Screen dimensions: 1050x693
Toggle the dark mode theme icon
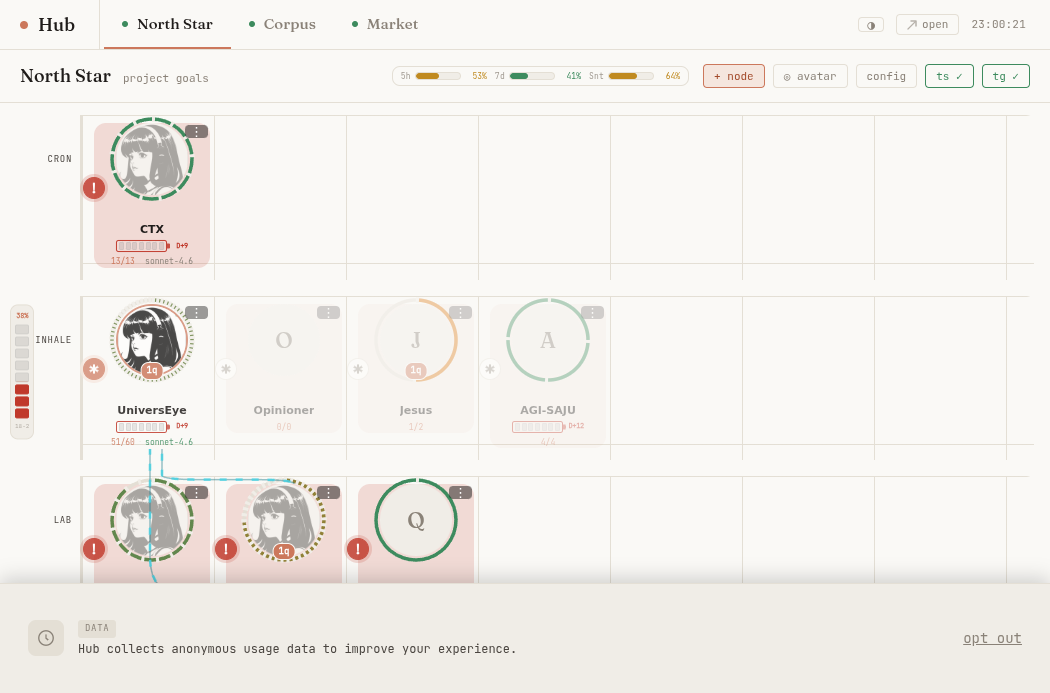[871, 25]
